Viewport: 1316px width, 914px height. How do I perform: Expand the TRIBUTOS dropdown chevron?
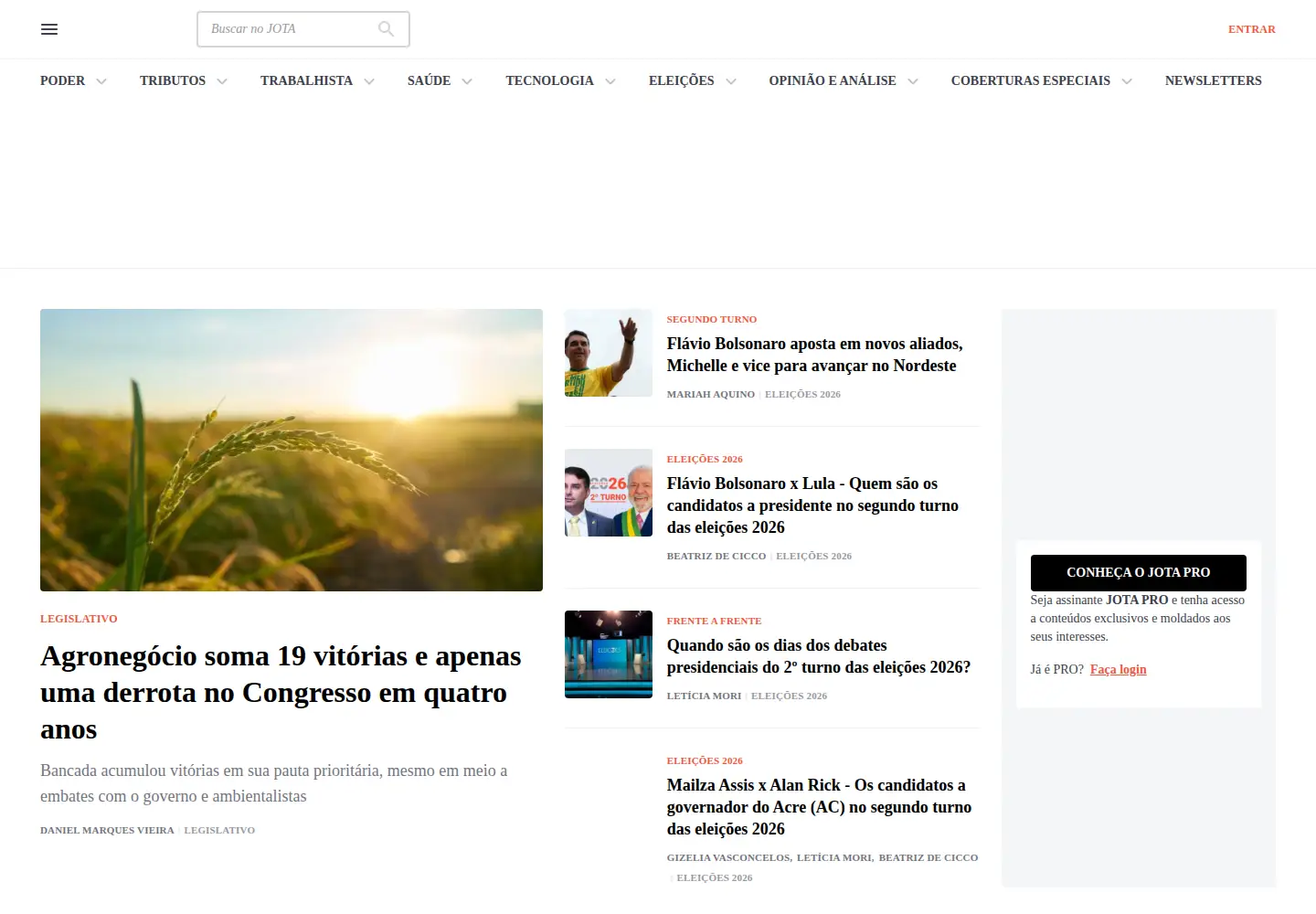222,81
